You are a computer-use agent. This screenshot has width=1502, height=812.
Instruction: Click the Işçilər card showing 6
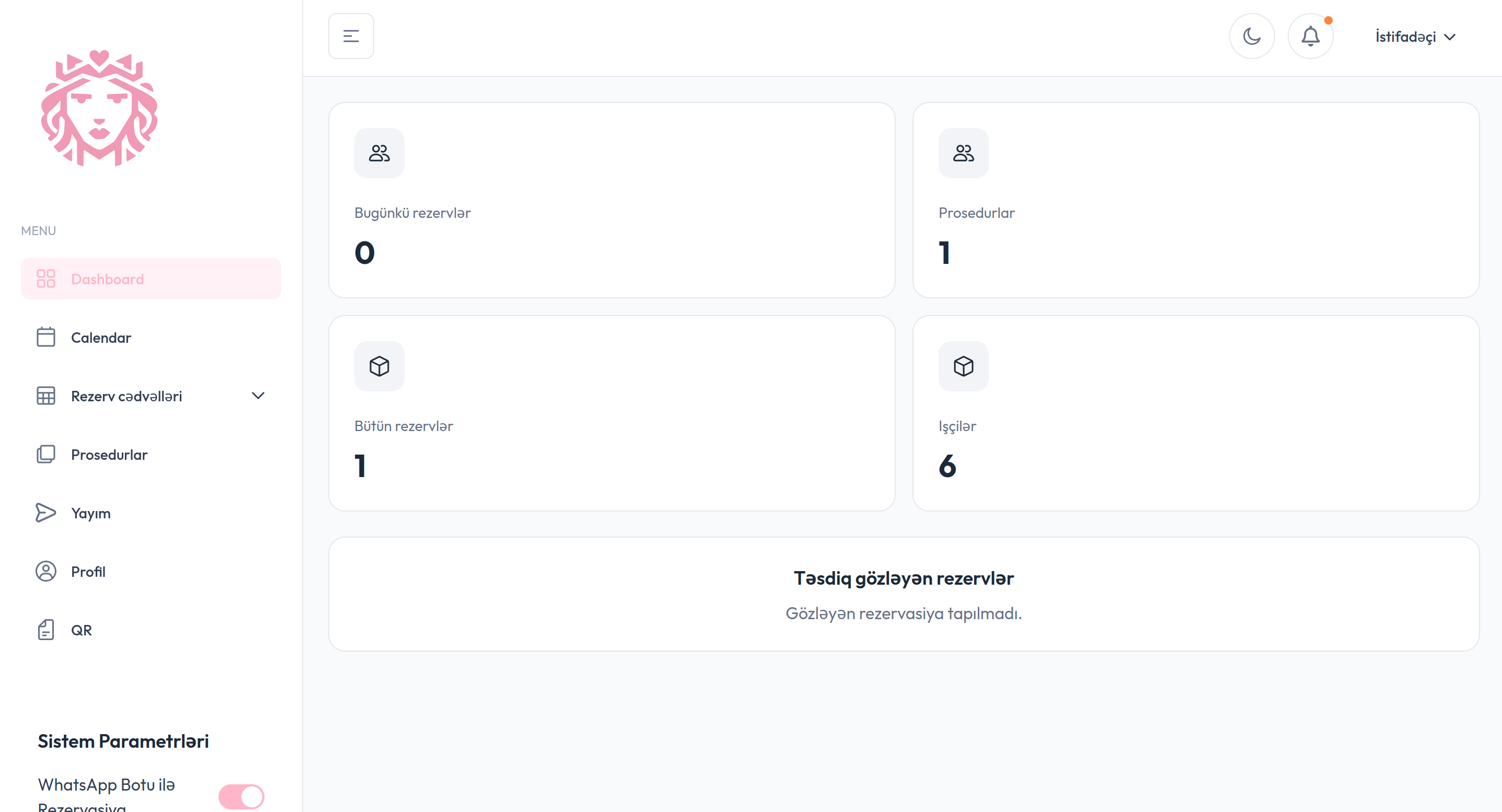(x=1200, y=412)
